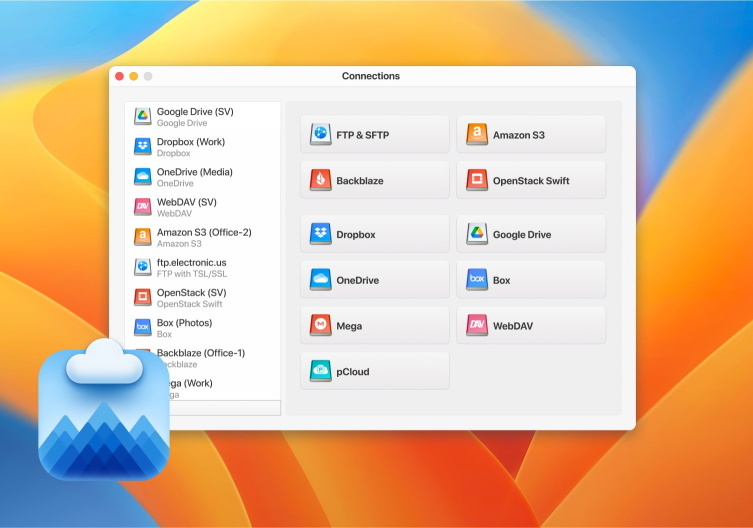Click the Amazon S3 (Office-2) sidebar icon
The width and height of the screenshot is (753, 528).
tap(143, 237)
